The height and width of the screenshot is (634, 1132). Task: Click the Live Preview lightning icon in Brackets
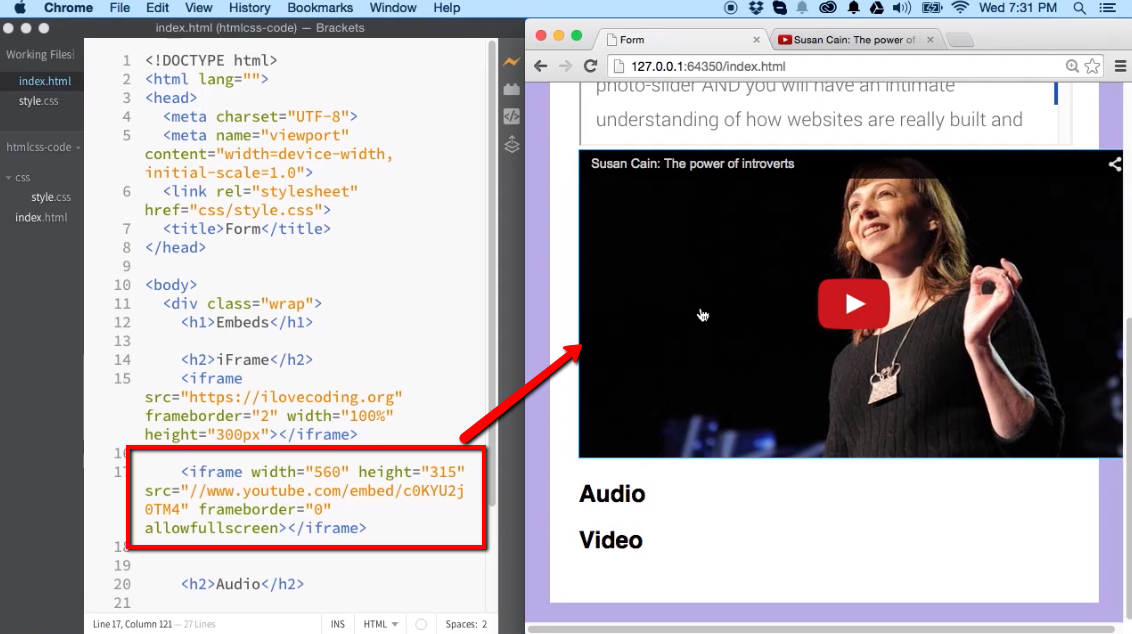(x=511, y=62)
